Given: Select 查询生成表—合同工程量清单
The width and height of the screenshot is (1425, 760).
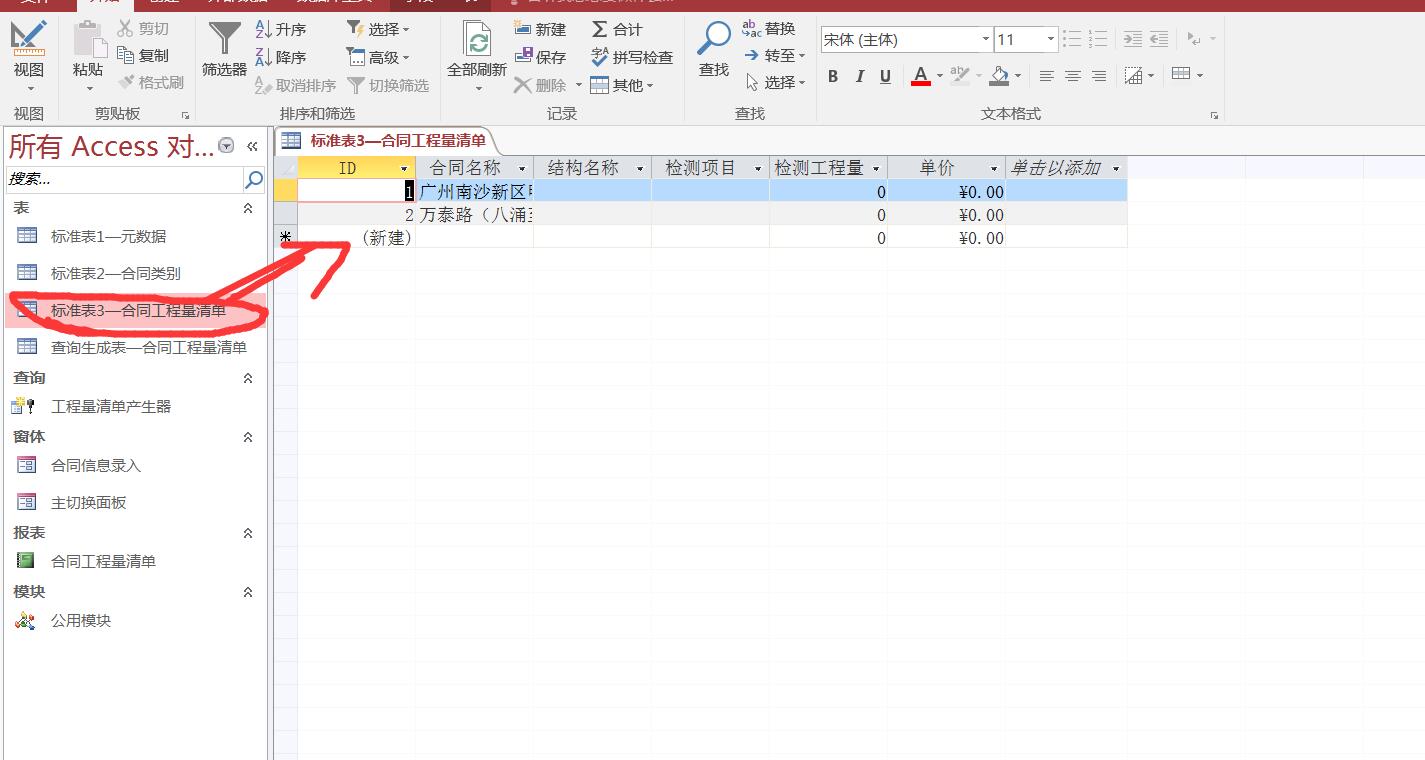Looking at the screenshot, I should (x=135, y=347).
